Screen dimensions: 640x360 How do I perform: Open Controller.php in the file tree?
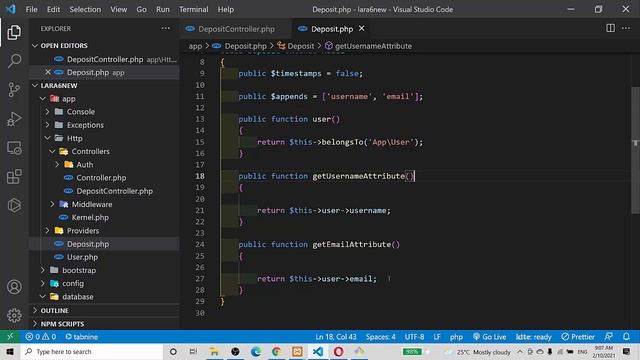point(101,178)
